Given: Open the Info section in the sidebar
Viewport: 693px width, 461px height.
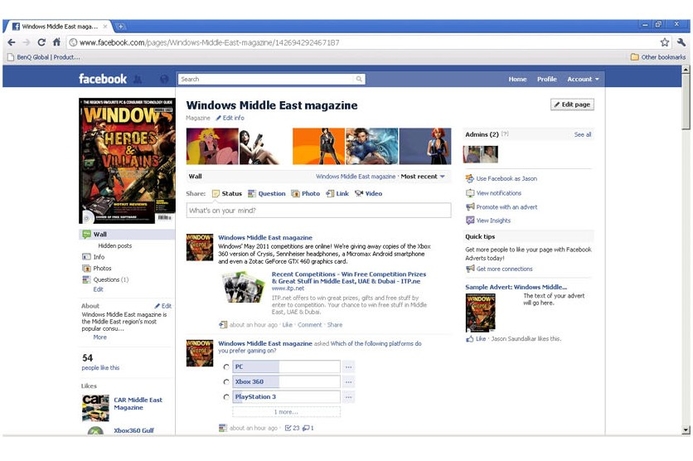Looking at the screenshot, I should [x=94, y=257].
